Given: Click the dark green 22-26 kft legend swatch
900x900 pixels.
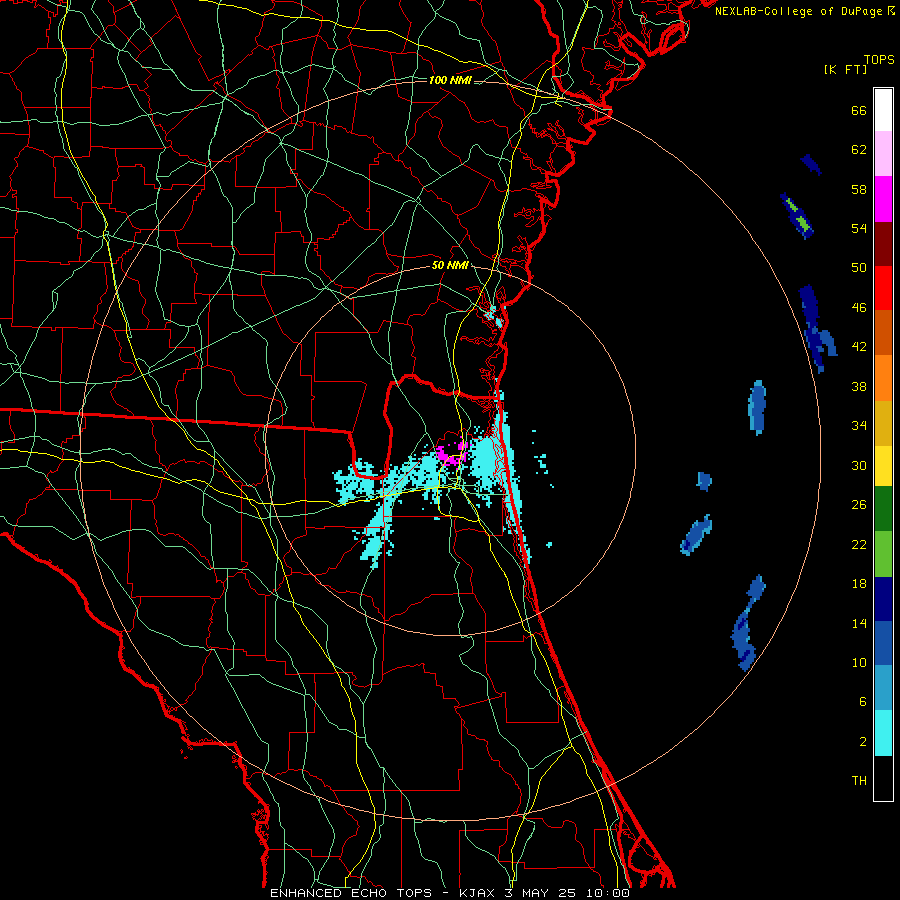Looking at the screenshot, I should [x=883, y=509].
